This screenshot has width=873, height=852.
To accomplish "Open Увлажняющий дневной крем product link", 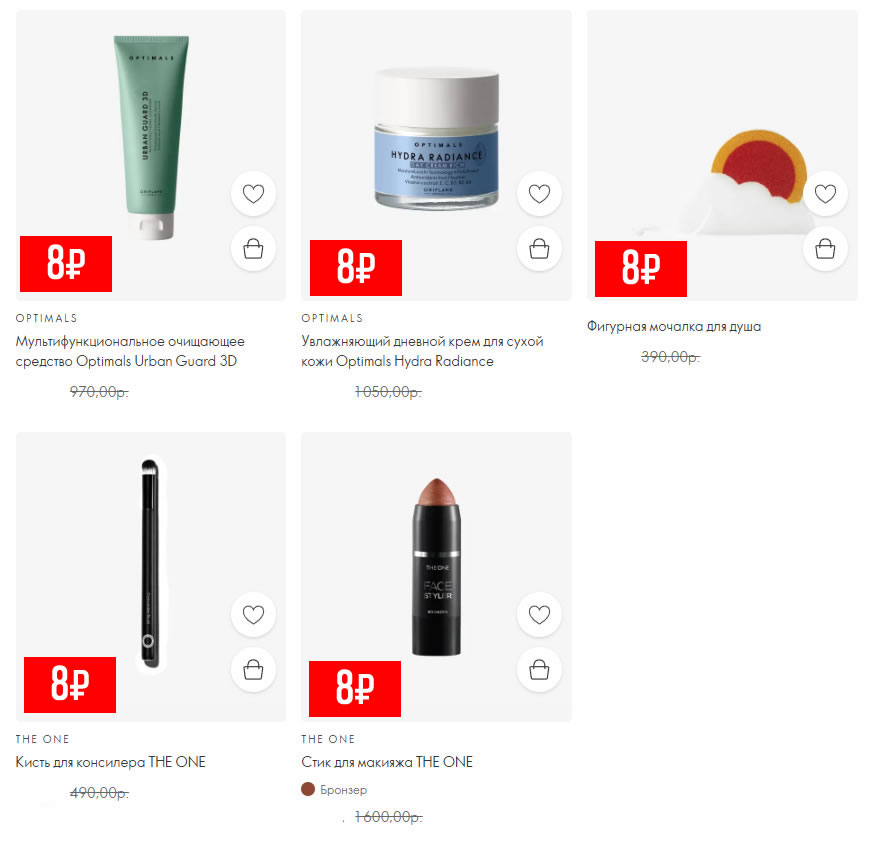I will click(422, 351).
